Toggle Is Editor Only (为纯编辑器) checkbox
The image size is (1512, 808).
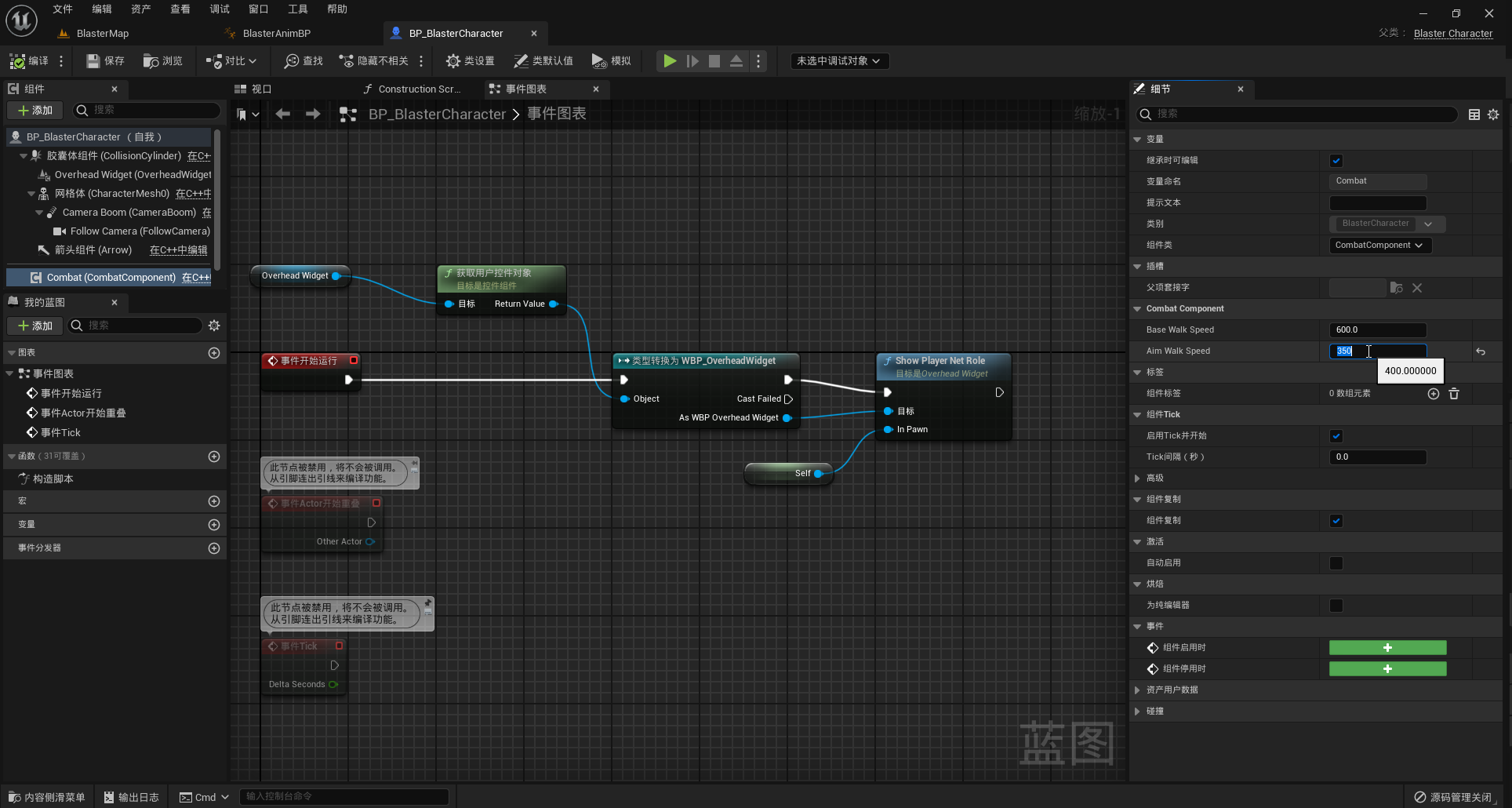click(x=1336, y=606)
